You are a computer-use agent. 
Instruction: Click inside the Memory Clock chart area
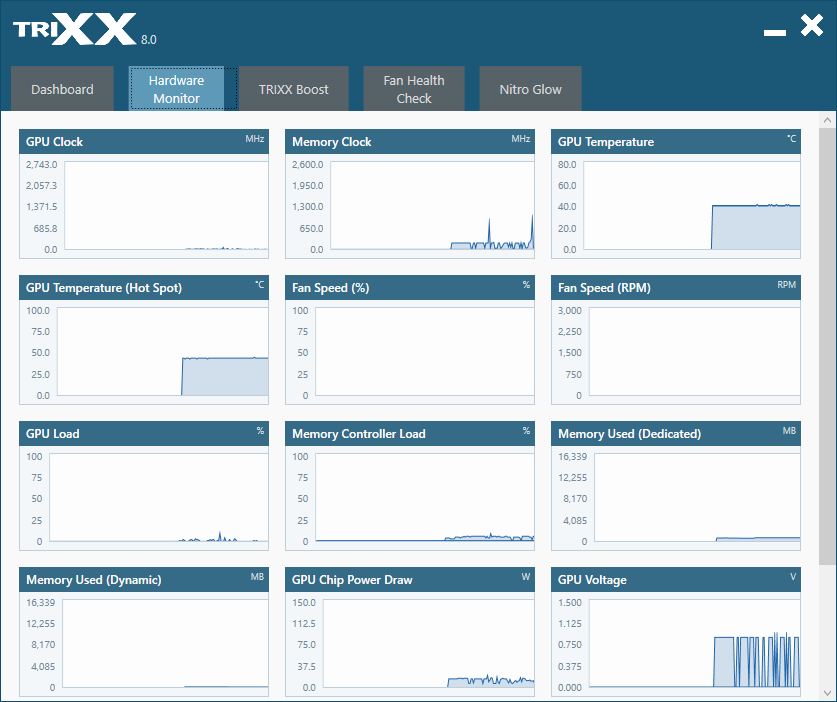click(x=432, y=206)
